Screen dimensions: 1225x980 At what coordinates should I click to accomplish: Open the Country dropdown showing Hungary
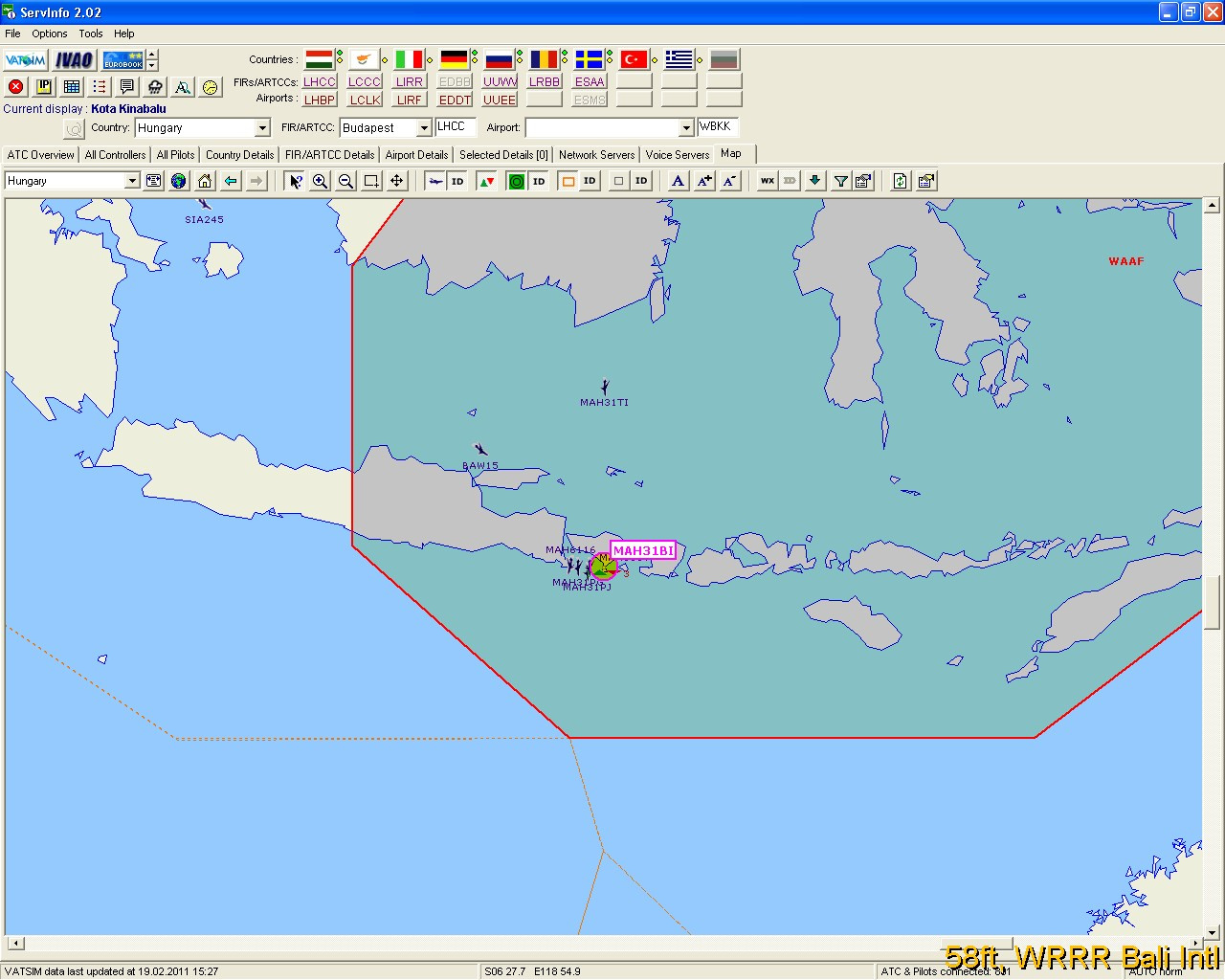click(x=262, y=128)
